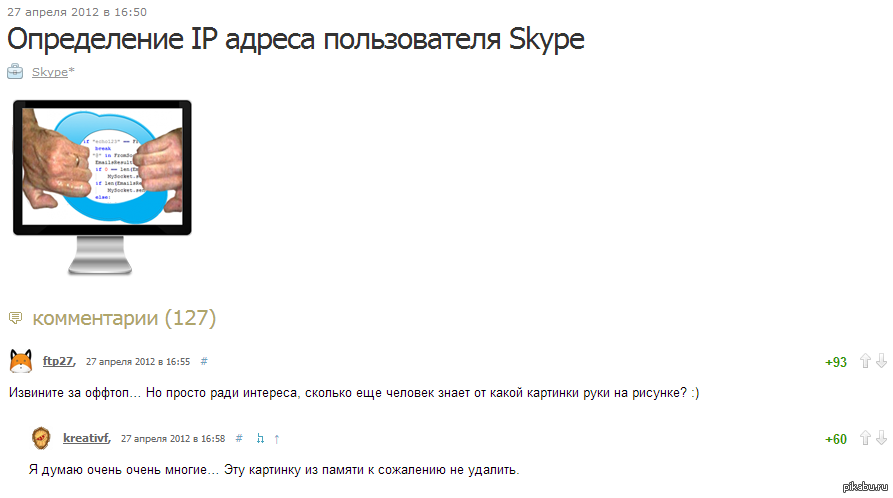Click the permalink hash of ftp27's comment
The height and width of the screenshot is (498, 893).
[x=204, y=361]
